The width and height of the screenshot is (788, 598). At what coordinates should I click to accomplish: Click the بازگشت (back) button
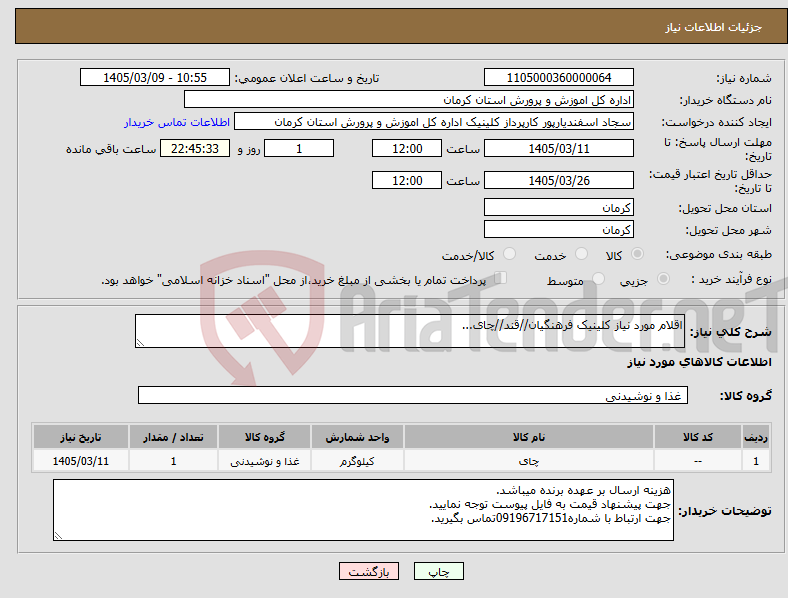[369, 571]
